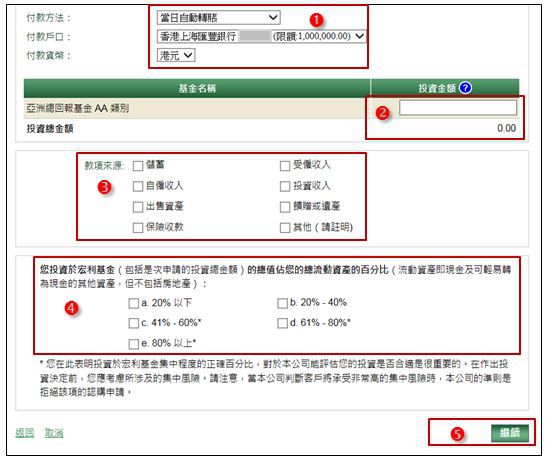Image resolution: width=545 pixels, height=459 pixels.
Task: Check the 儲蓄 checkbox
Action: pos(138,166)
